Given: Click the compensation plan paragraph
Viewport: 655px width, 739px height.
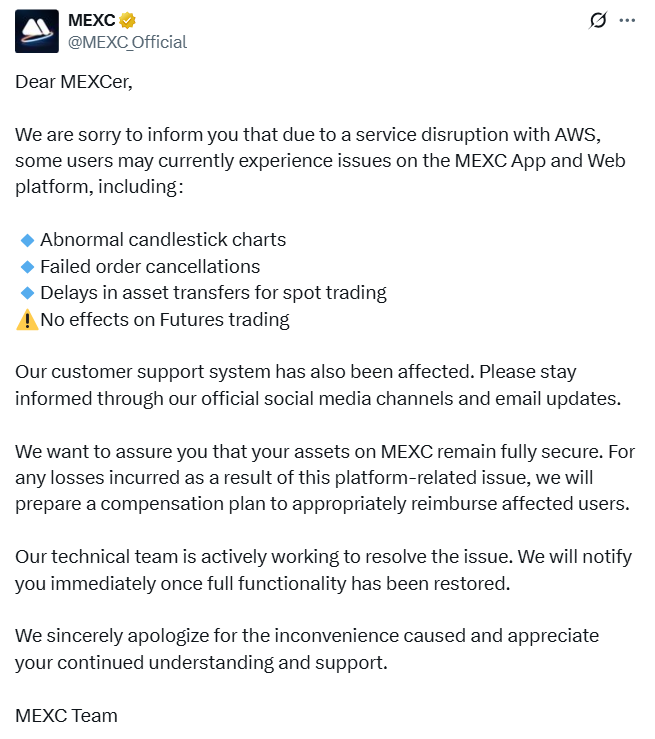Looking at the screenshot, I should [325, 477].
